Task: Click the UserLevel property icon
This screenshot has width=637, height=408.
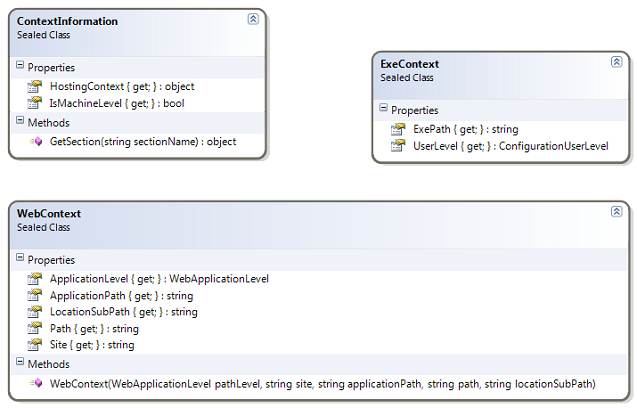Action: coord(398,146)
